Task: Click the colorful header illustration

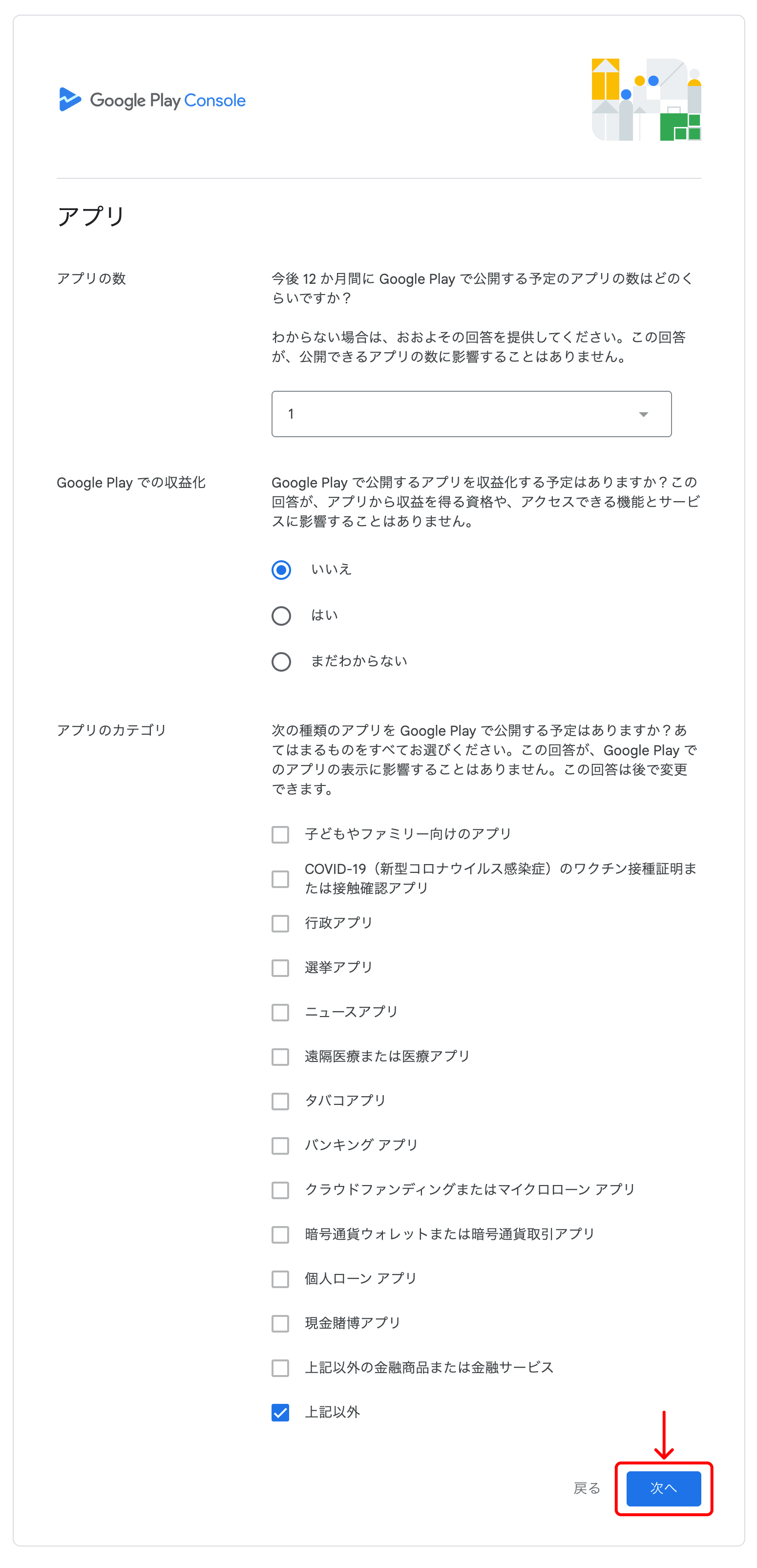Action: coord(646,99)
